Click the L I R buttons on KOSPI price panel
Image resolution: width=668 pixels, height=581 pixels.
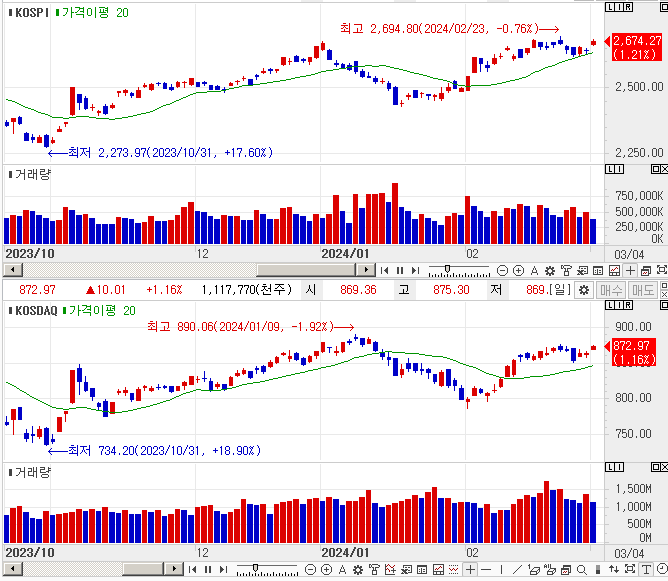tap(619, 7)
